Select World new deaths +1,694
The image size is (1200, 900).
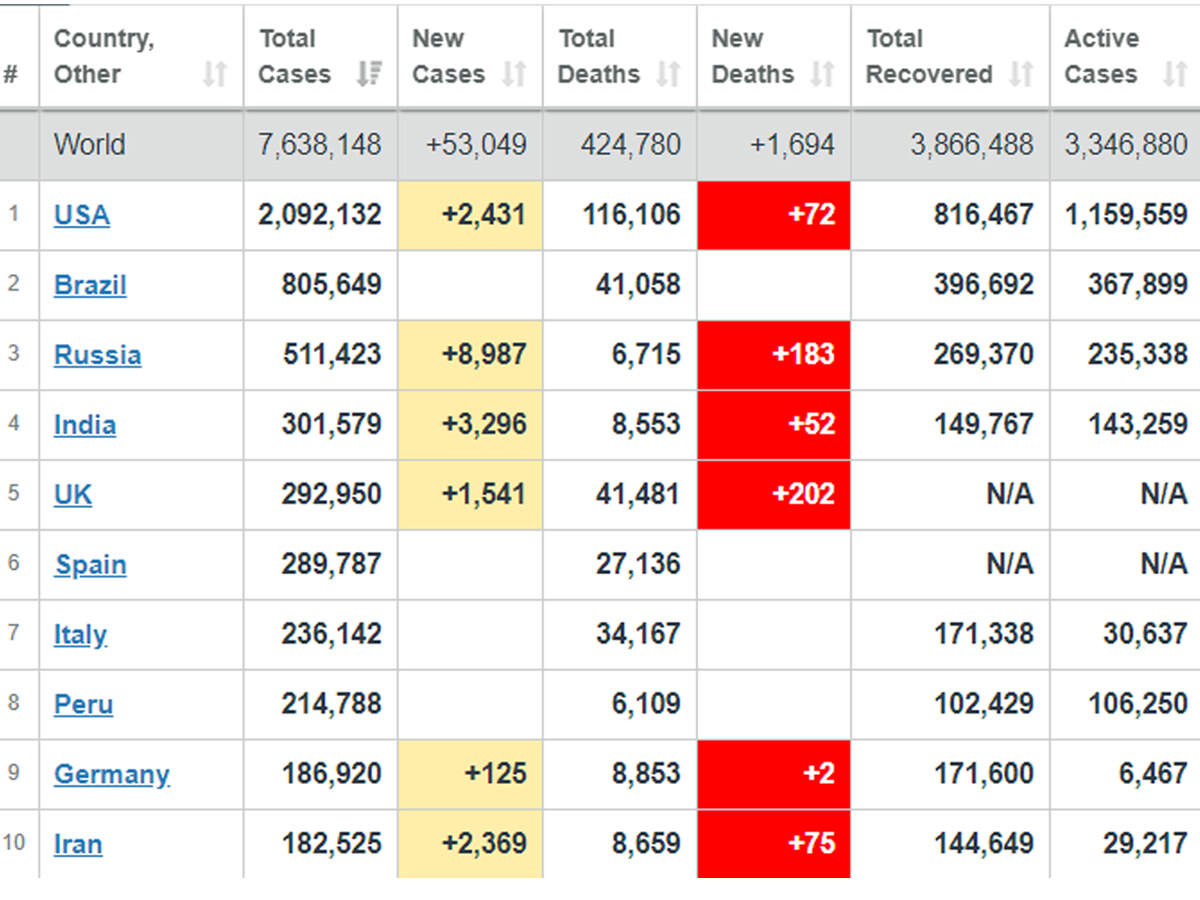tap(792, 145)
